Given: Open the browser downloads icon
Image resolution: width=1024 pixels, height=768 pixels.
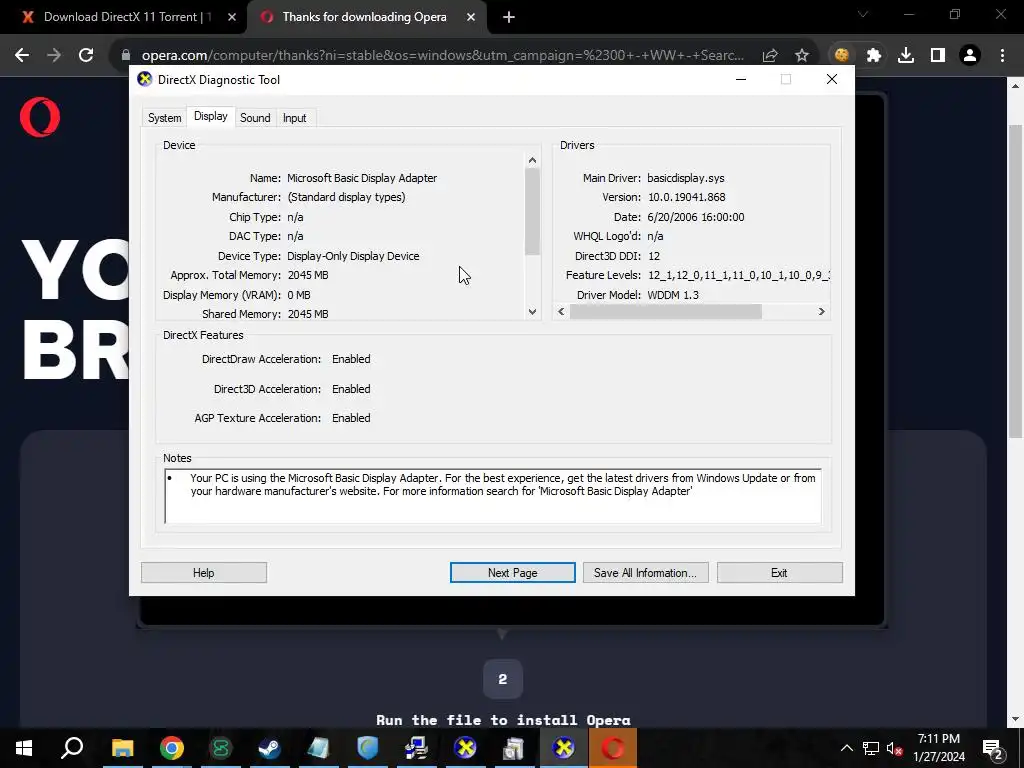Looking at the screenshot, I should [x=906, y=56].
